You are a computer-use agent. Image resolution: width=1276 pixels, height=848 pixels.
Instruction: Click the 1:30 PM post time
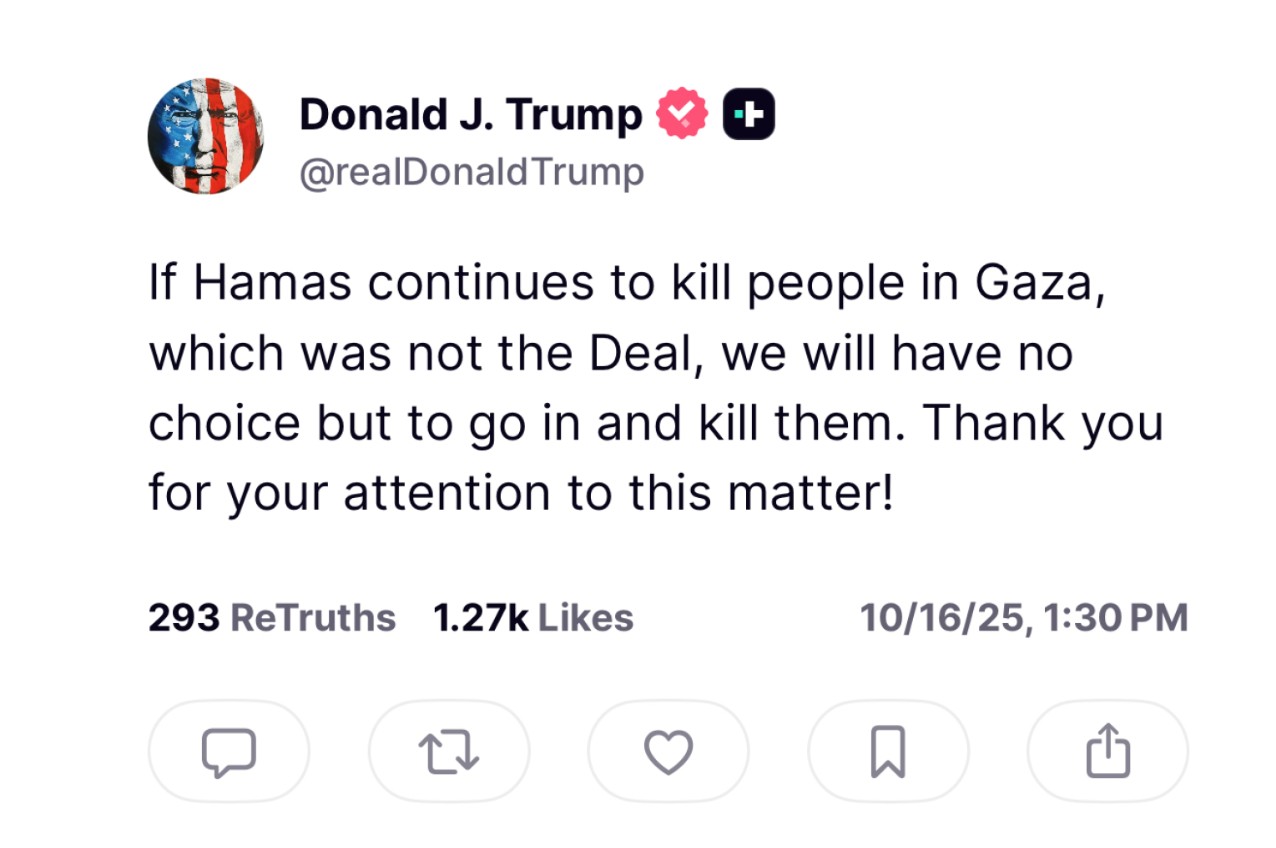[x=1115, y=617]
